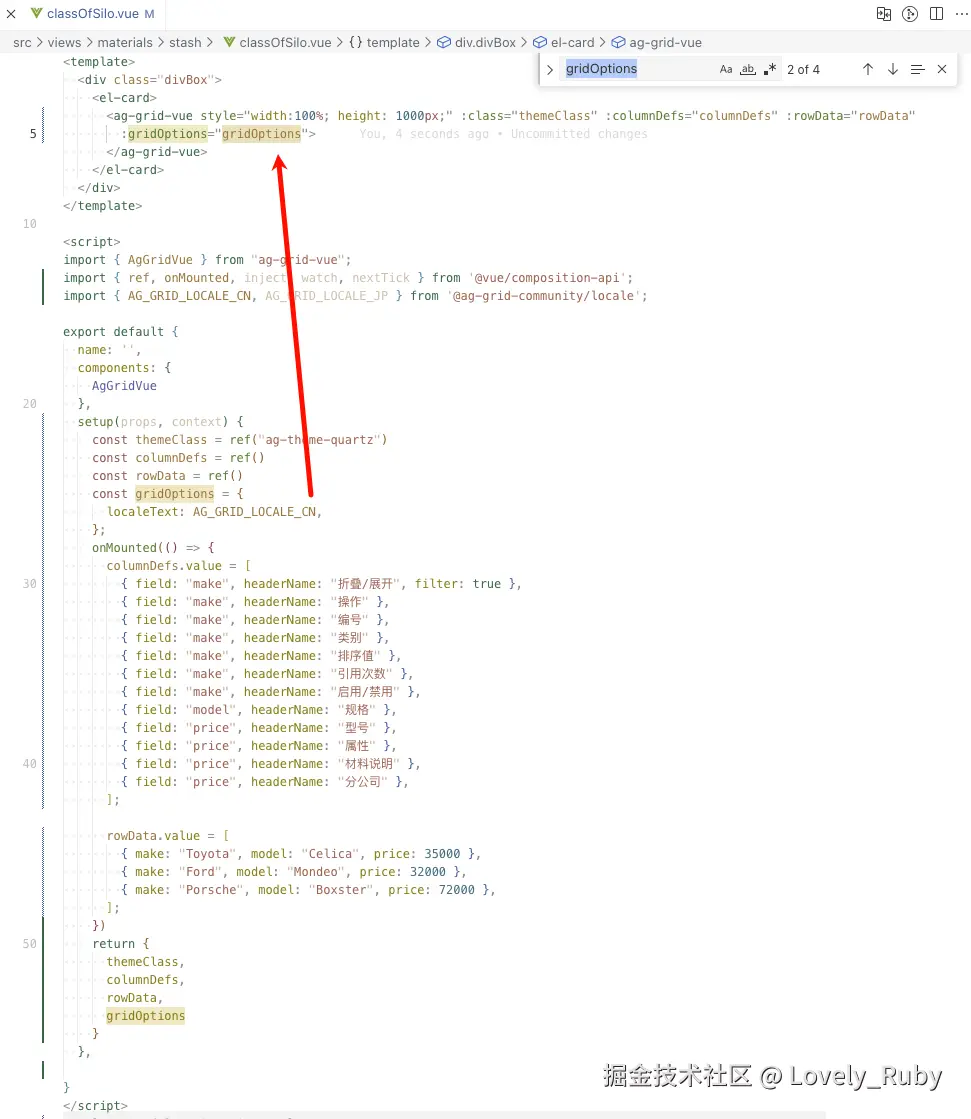Click 'const gridOptions' declaration
Image resolution: width=971 pixels, height=1119 pixels.
[153, 493]
